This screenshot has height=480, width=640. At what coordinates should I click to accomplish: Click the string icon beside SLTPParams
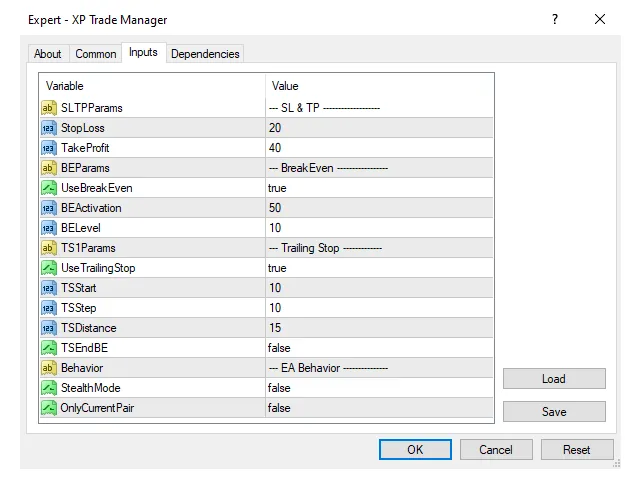pyautogui.click(x=48, y=108)
